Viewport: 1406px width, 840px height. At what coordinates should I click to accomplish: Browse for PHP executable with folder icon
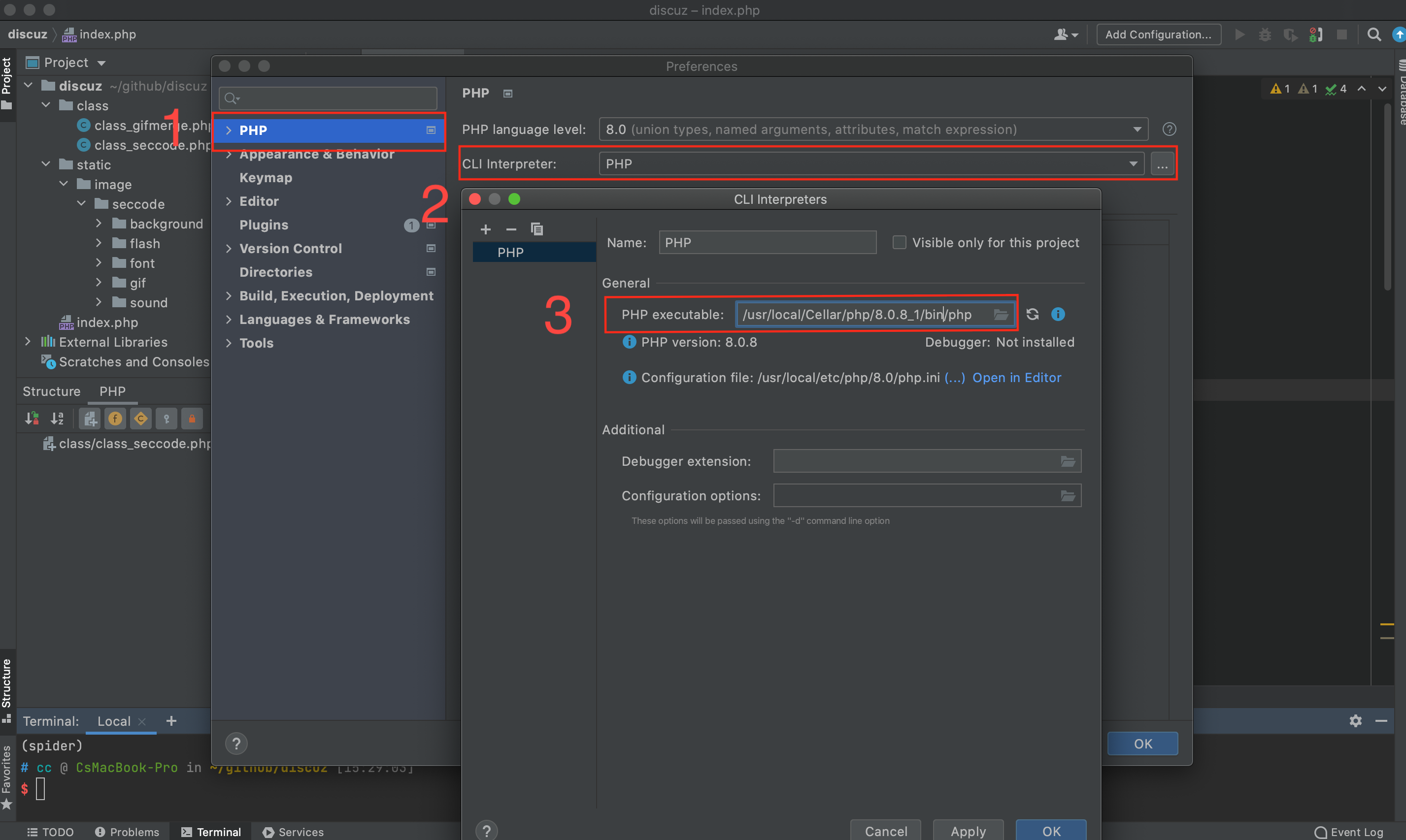(x=1001, y=314)
